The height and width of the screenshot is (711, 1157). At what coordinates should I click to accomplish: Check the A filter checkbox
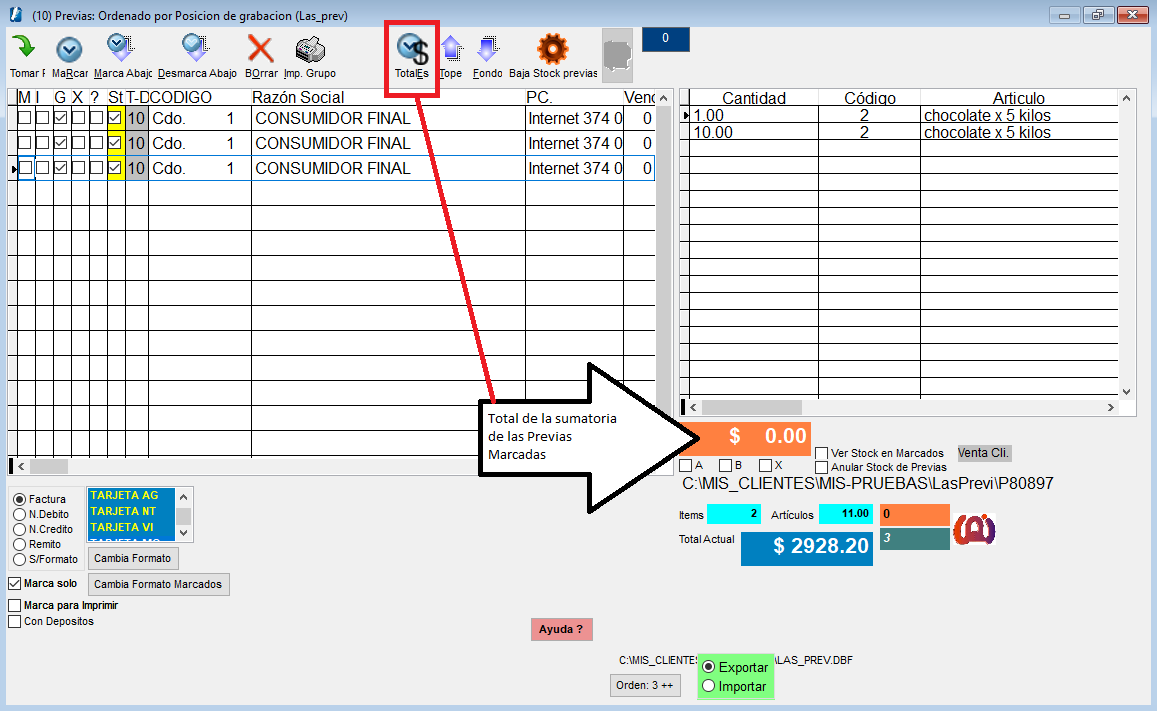click(x=685, y=465)
